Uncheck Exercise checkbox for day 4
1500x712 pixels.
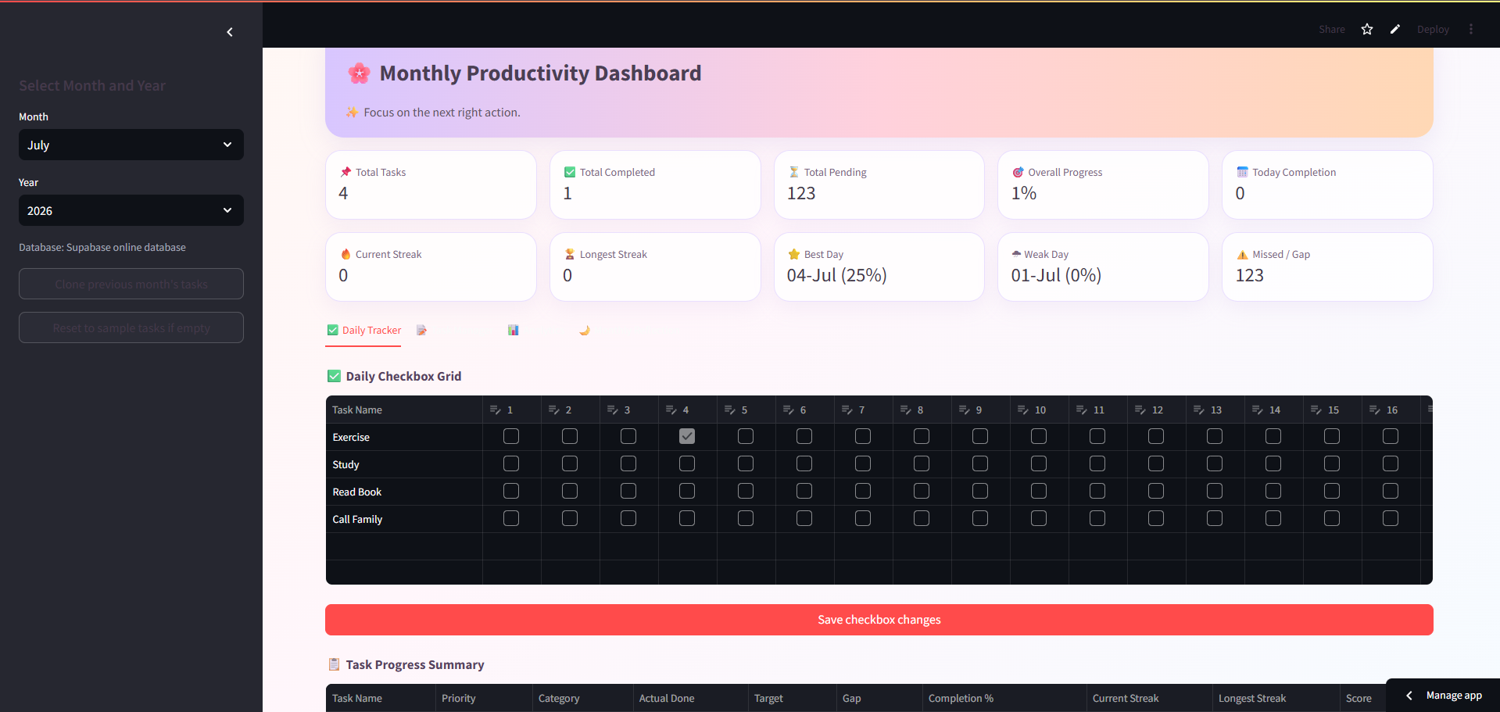click(687, 436)
